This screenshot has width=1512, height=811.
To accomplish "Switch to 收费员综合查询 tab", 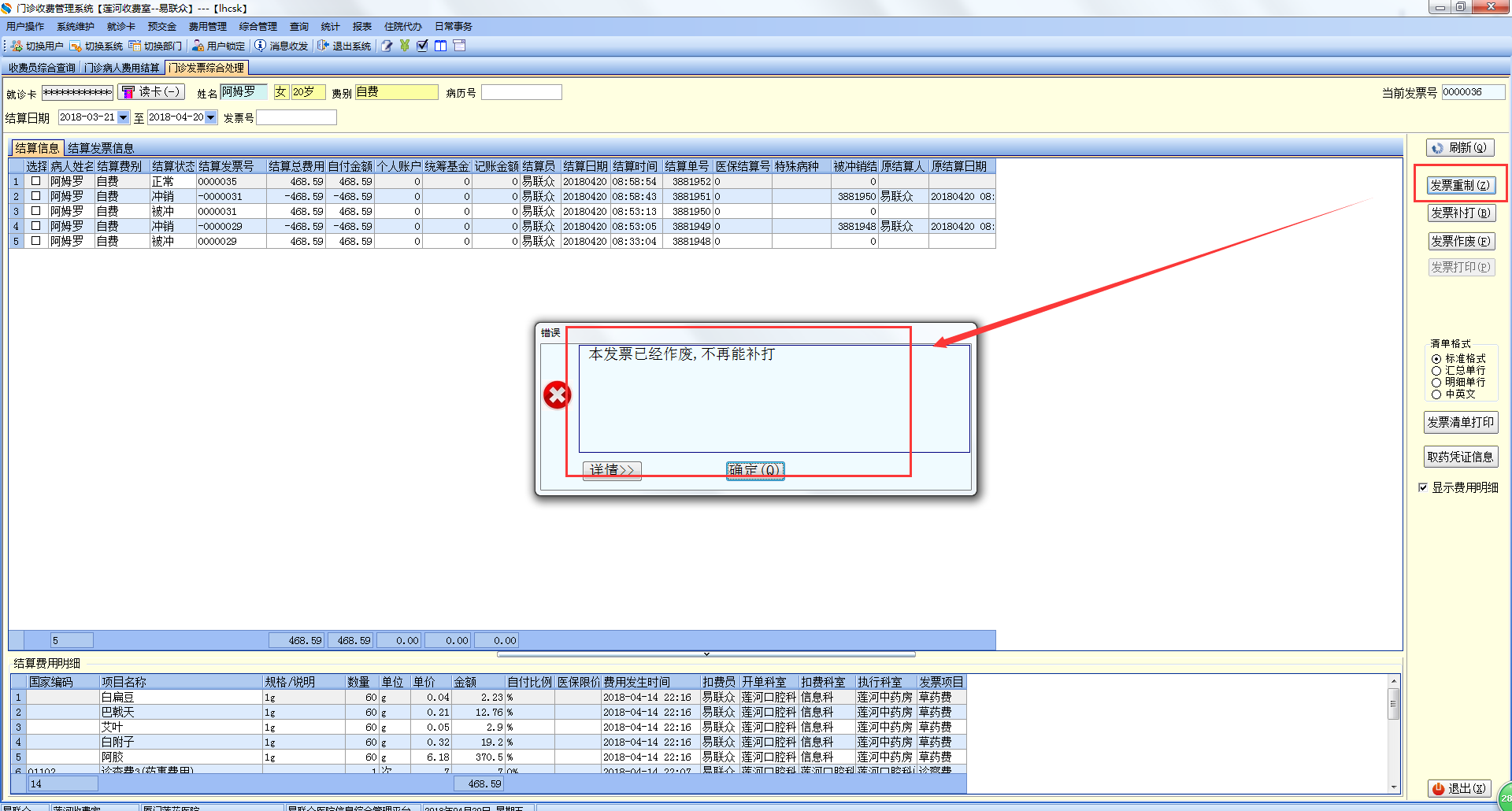I will 43,68.
